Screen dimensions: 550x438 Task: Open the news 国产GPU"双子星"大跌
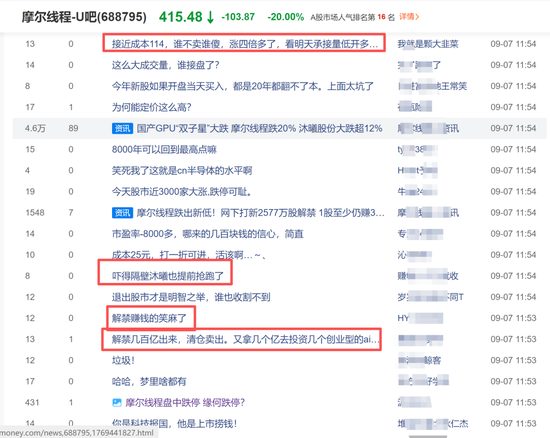point(260,128)
